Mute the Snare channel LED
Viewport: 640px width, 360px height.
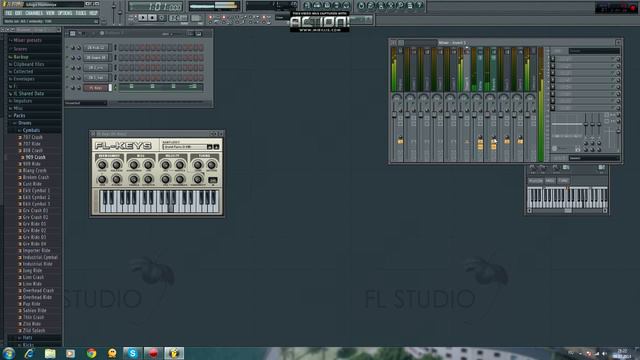[67, 58]
